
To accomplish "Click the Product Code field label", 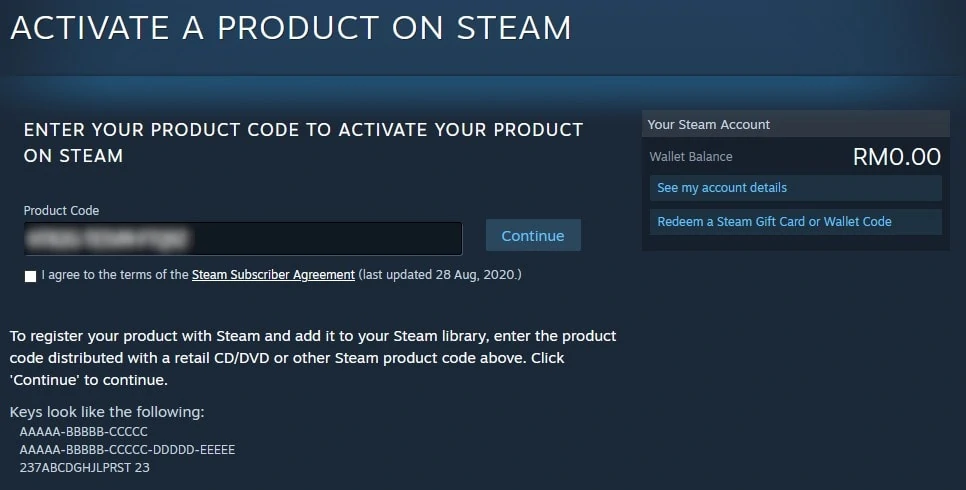I will pos(61,211).
